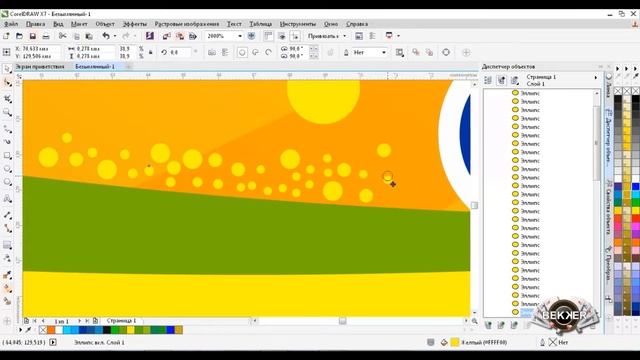
Task: Select the Crop tool in toolbox
Action: (x=7, y=98)
